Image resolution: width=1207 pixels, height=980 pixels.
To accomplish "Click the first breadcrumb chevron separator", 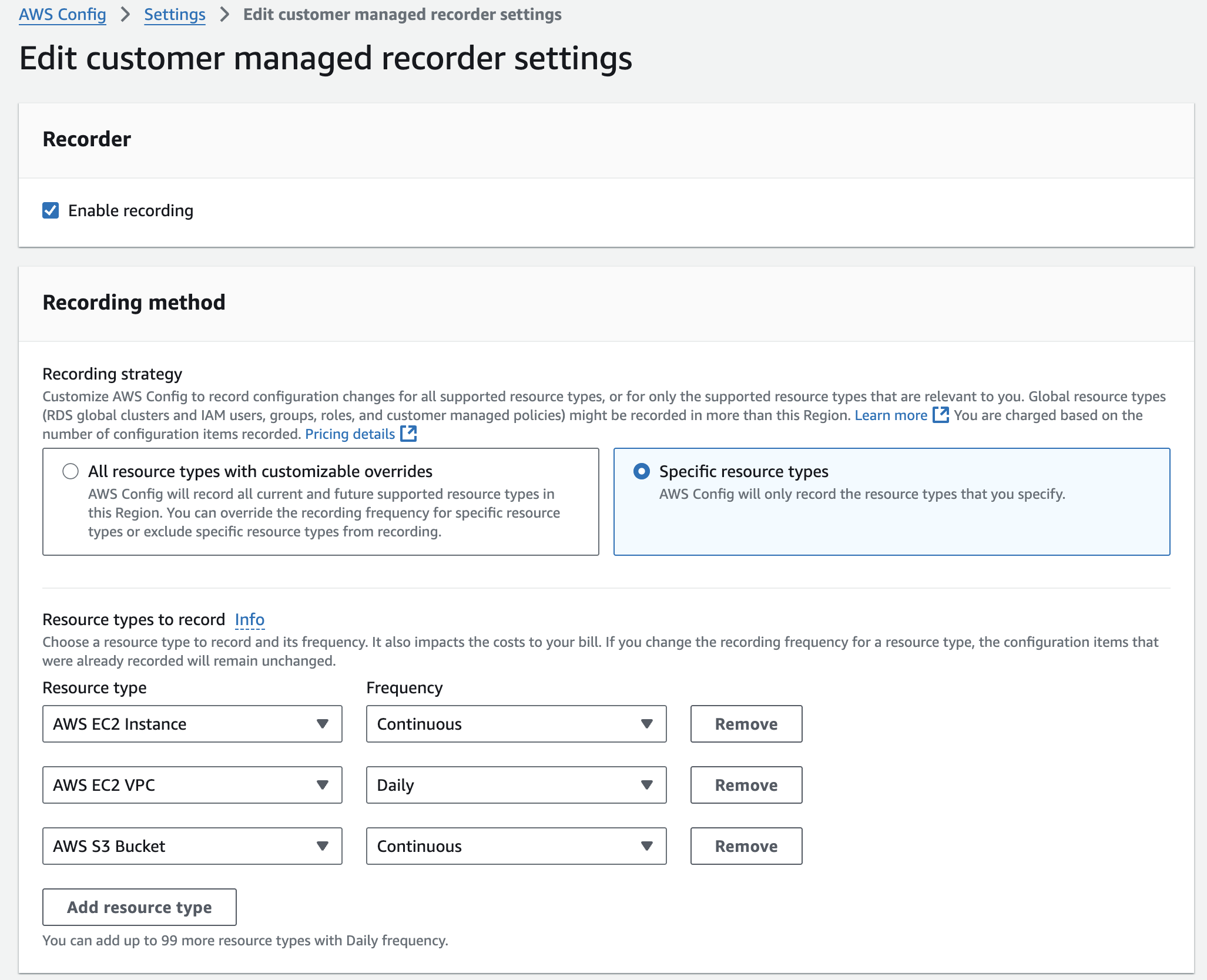I will point(125,15).
